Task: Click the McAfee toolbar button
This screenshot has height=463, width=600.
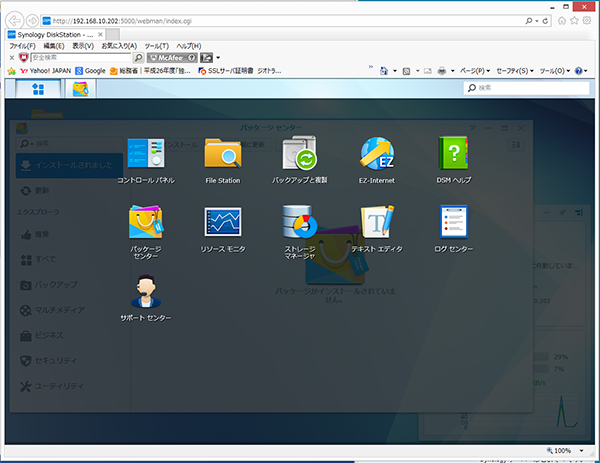Action: pos(172,58)
